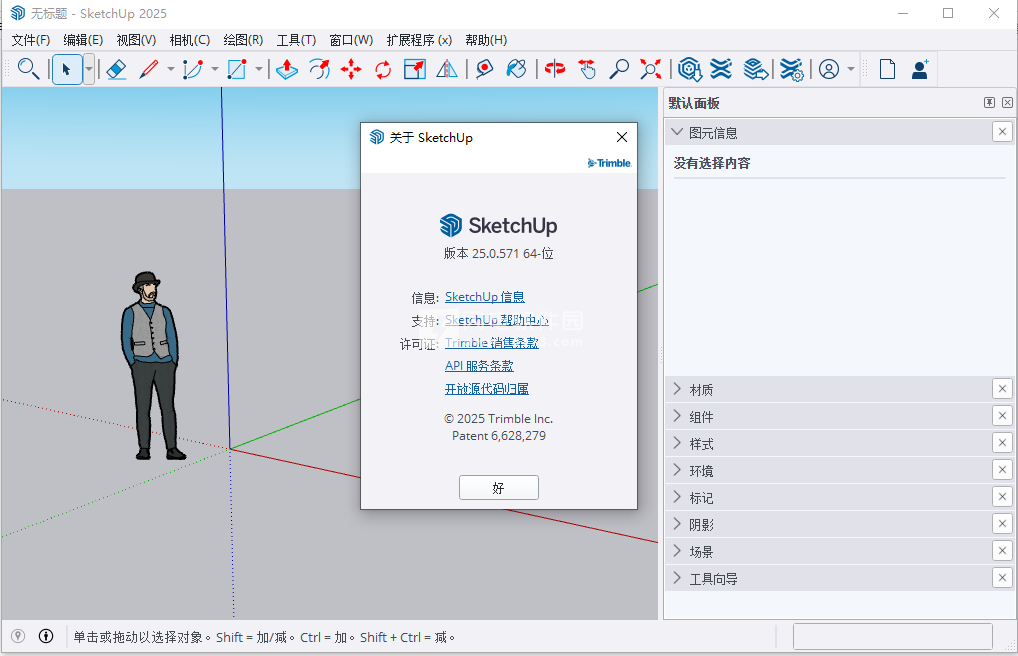Screen dimensions: 1018x656
Task: Open the 工具(T) menu
Action: pyautogui.click(x=296, y=40)
